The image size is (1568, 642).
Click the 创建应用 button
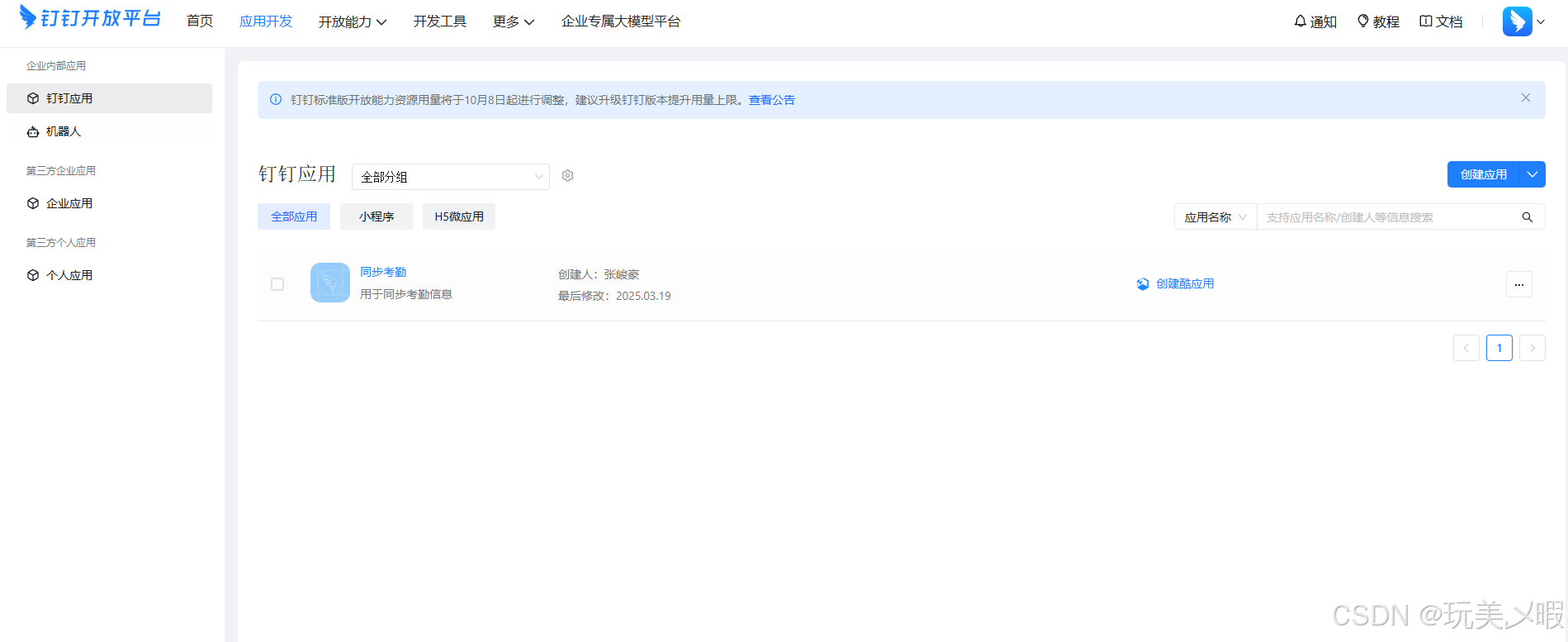click(1484, 174)
